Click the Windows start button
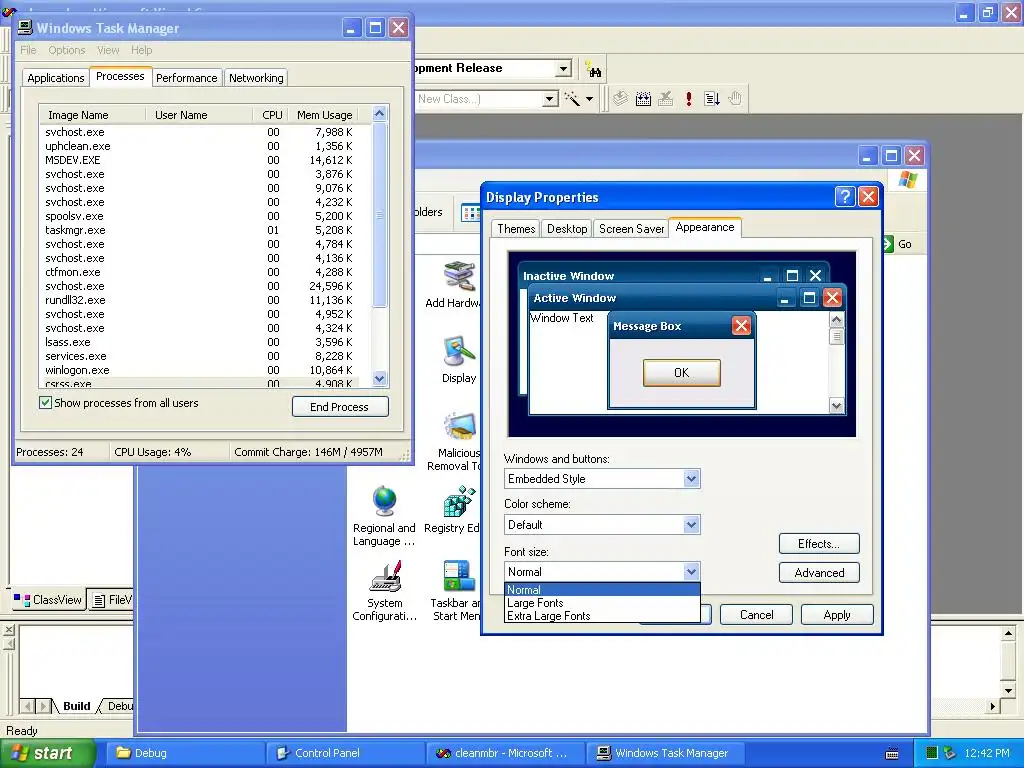1024x768 pixels. pyautogui.click(x=47, y=753)
